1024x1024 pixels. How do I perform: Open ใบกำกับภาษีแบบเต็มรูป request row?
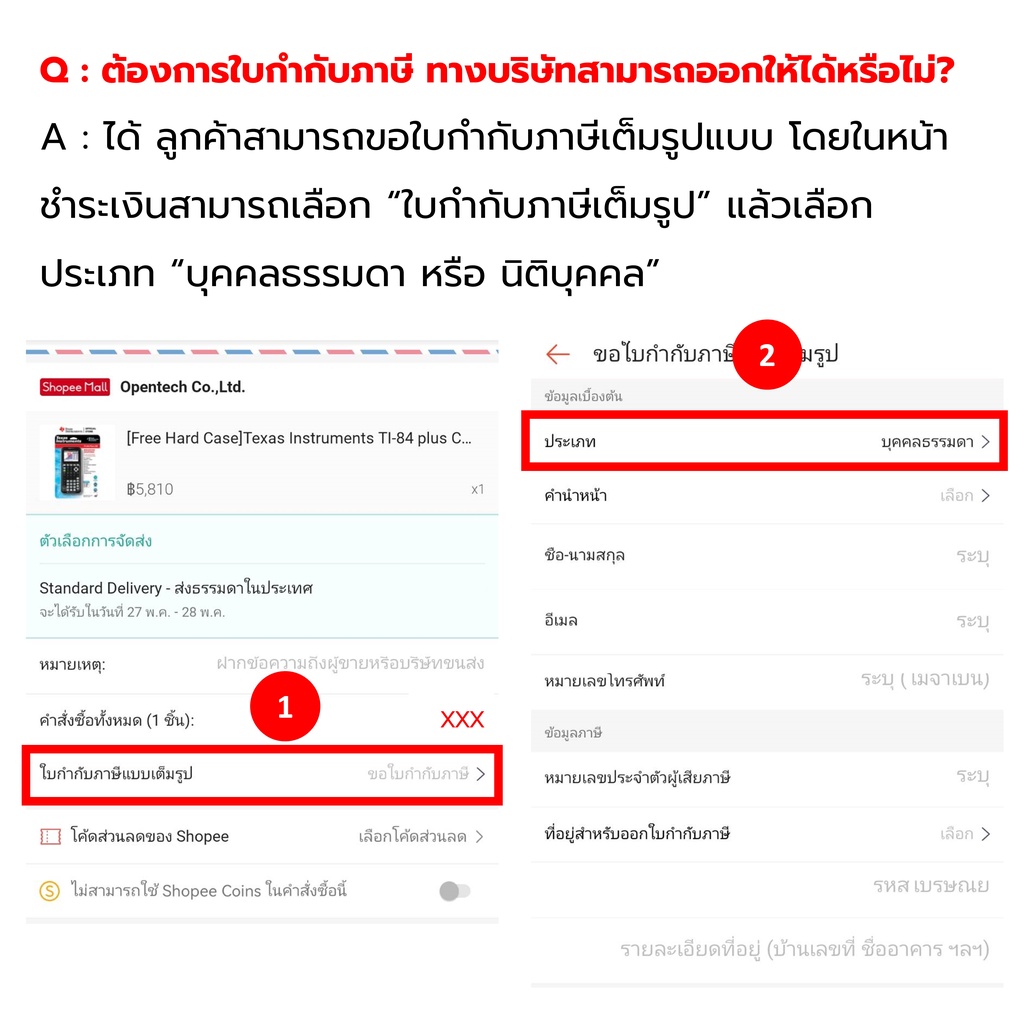[262, 774]
